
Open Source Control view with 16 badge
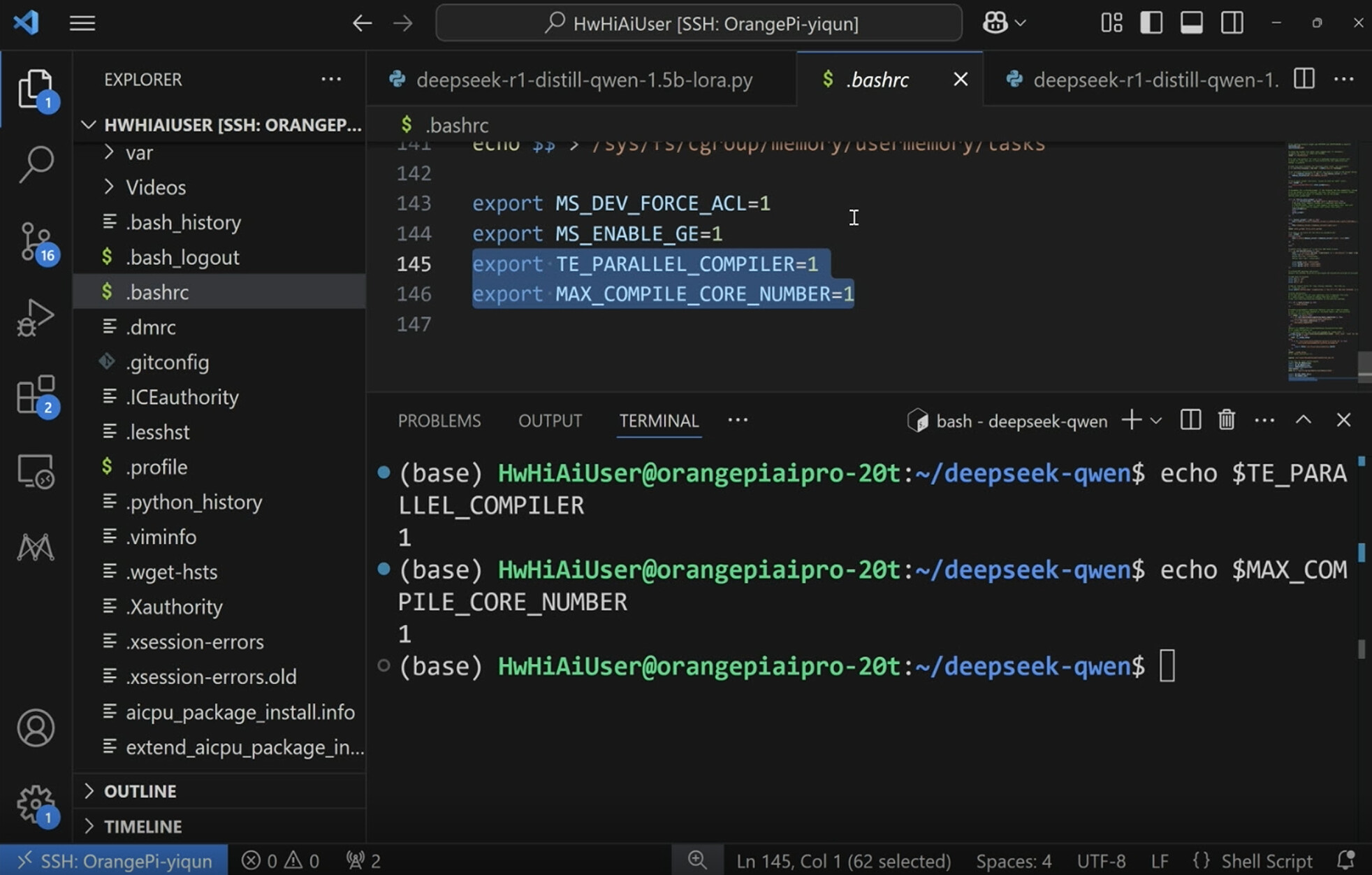[x=36, y=242]
